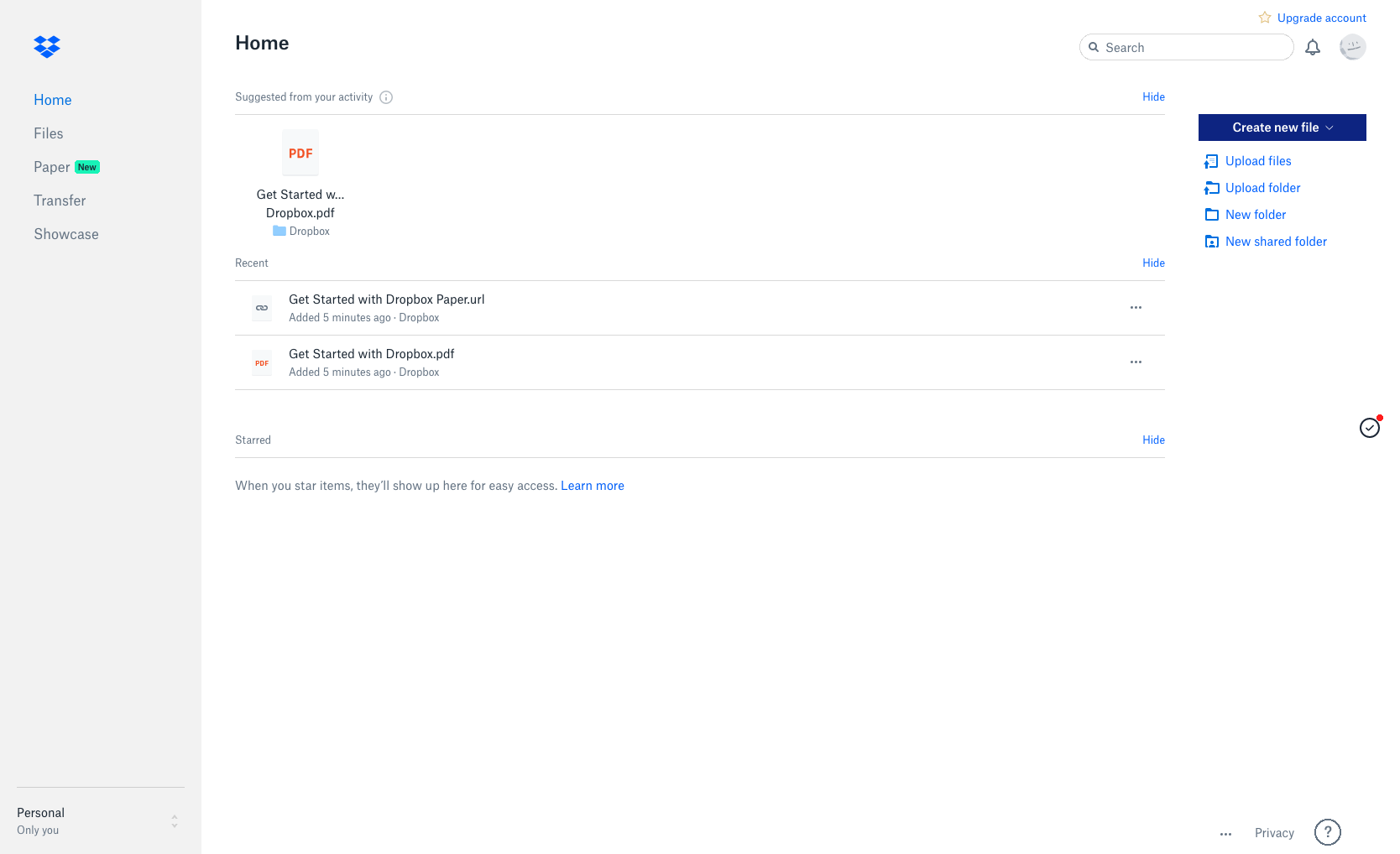Screen dimensions: 1400x854
Task: Click the info icon next to Suggested activity
Action: [386, 97]
